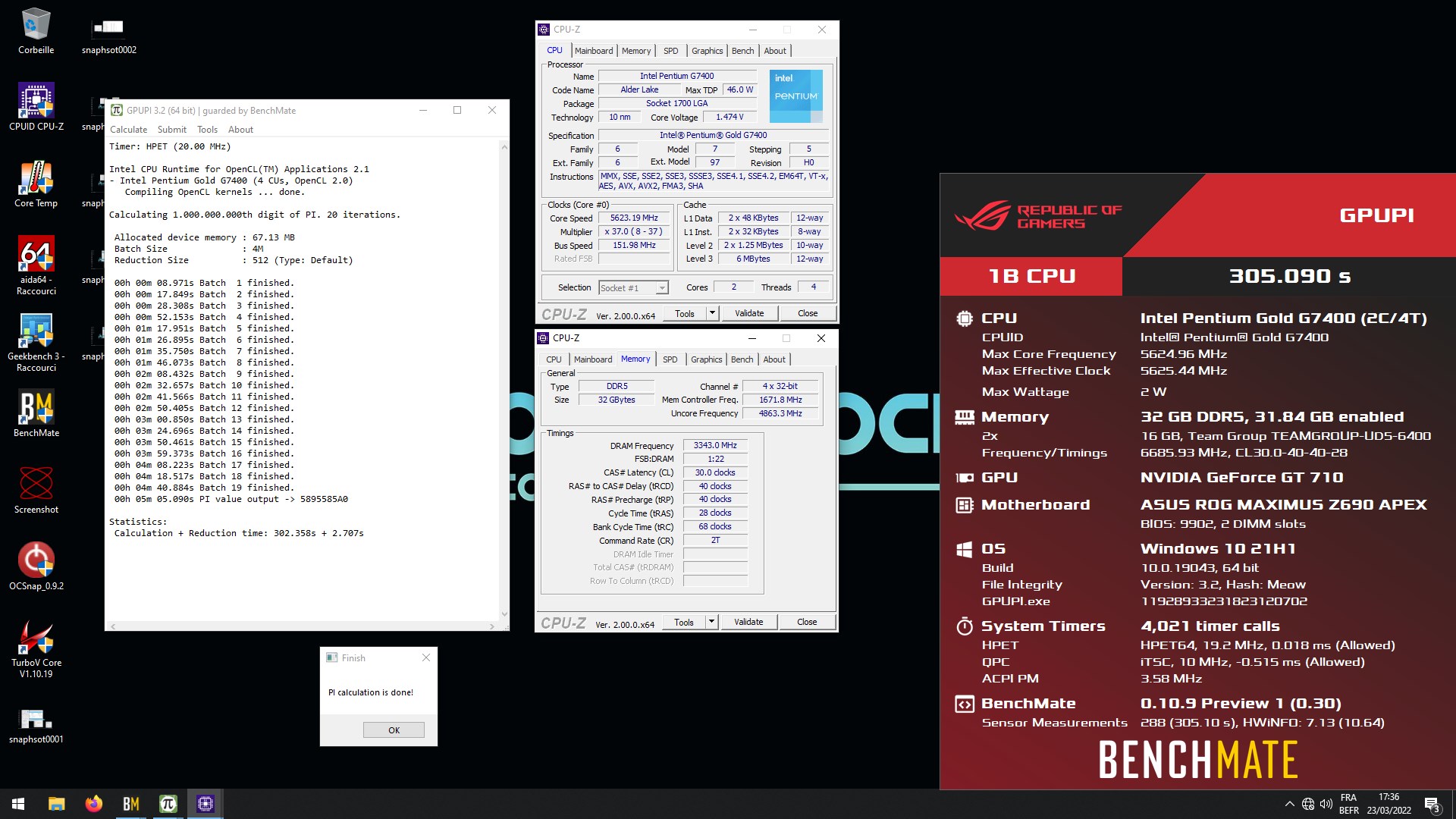Click DRAM Frequency value 3343.0 MHz
The width and height of the screenshot is (1456, 819).
[x=715, y=446]
